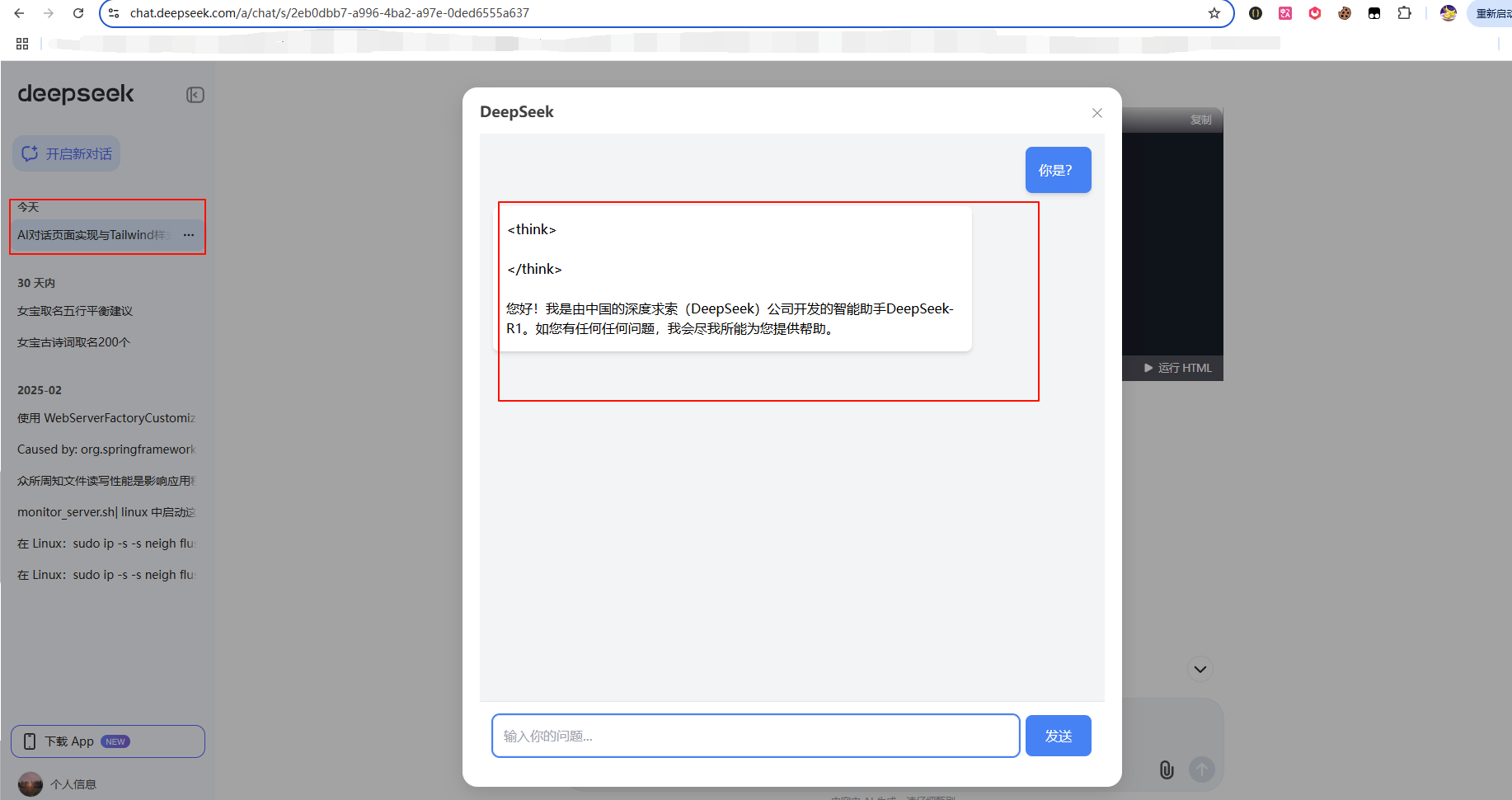The width and height of the screenshot is (1512, 800).
Task: Bookmark this page with star icon
Action: click(1214, 13)
